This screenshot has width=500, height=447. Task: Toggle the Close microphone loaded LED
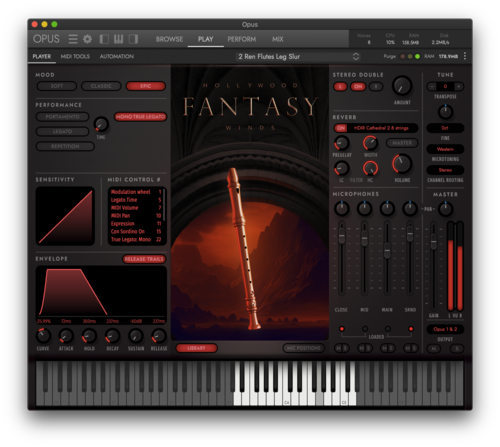342,329
